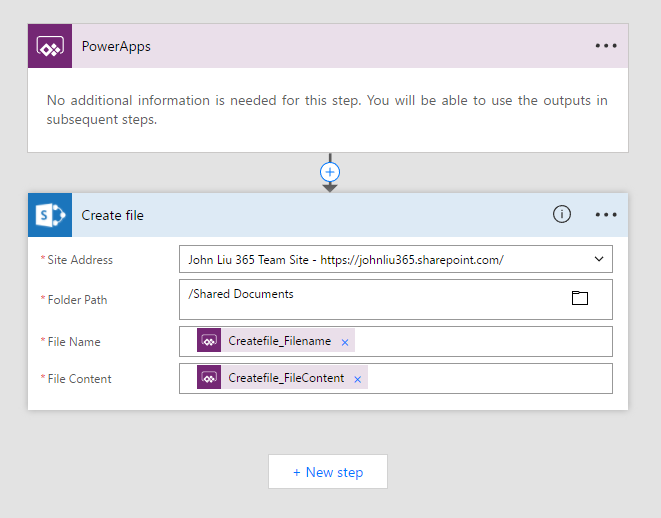
Task: Show info for the Create file action
Action: [562, 215]
